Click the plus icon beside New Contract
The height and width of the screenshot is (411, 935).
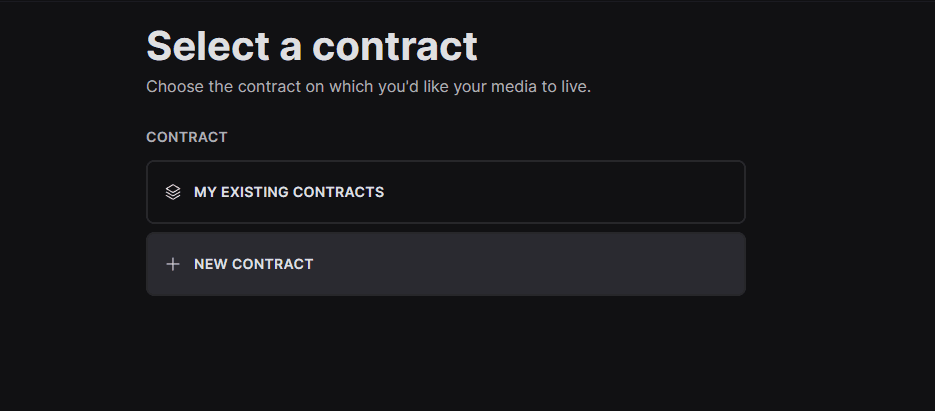(x=173, y=264)
